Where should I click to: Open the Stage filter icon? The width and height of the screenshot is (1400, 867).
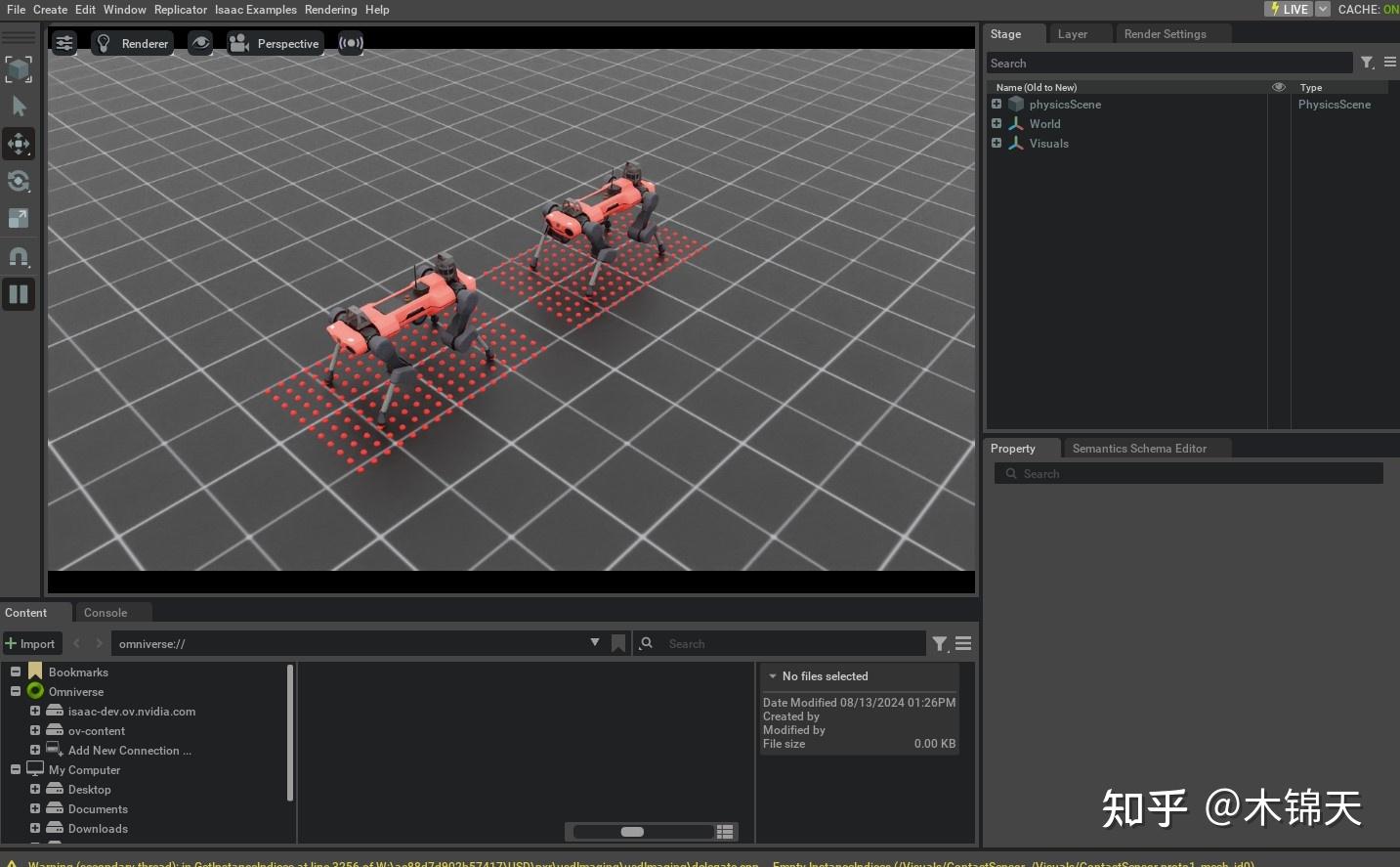1368,63
